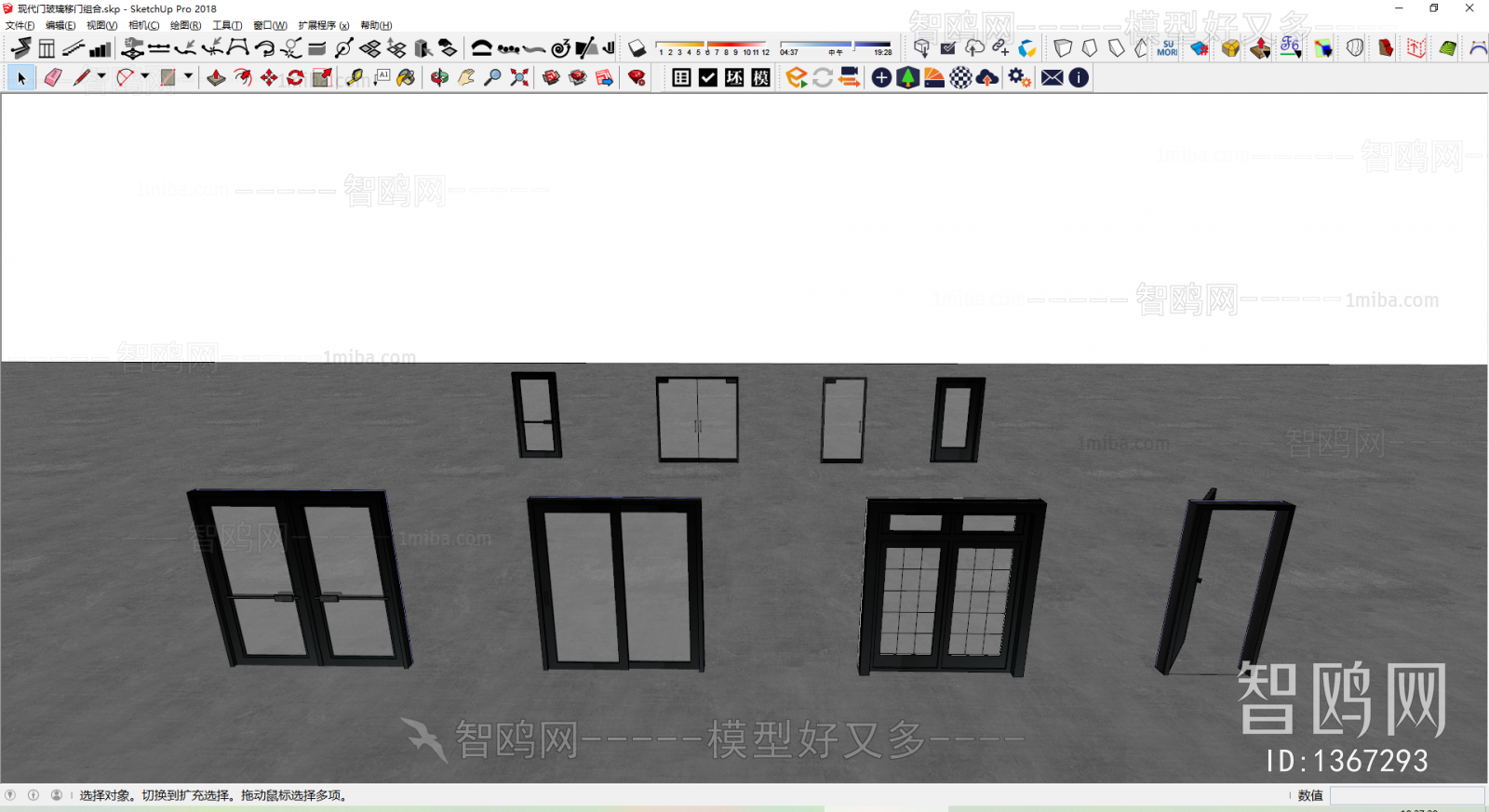Open the green tree asset library icon
The height and width of the screenshot is (812, 1489).
click(x=907, y=78)
